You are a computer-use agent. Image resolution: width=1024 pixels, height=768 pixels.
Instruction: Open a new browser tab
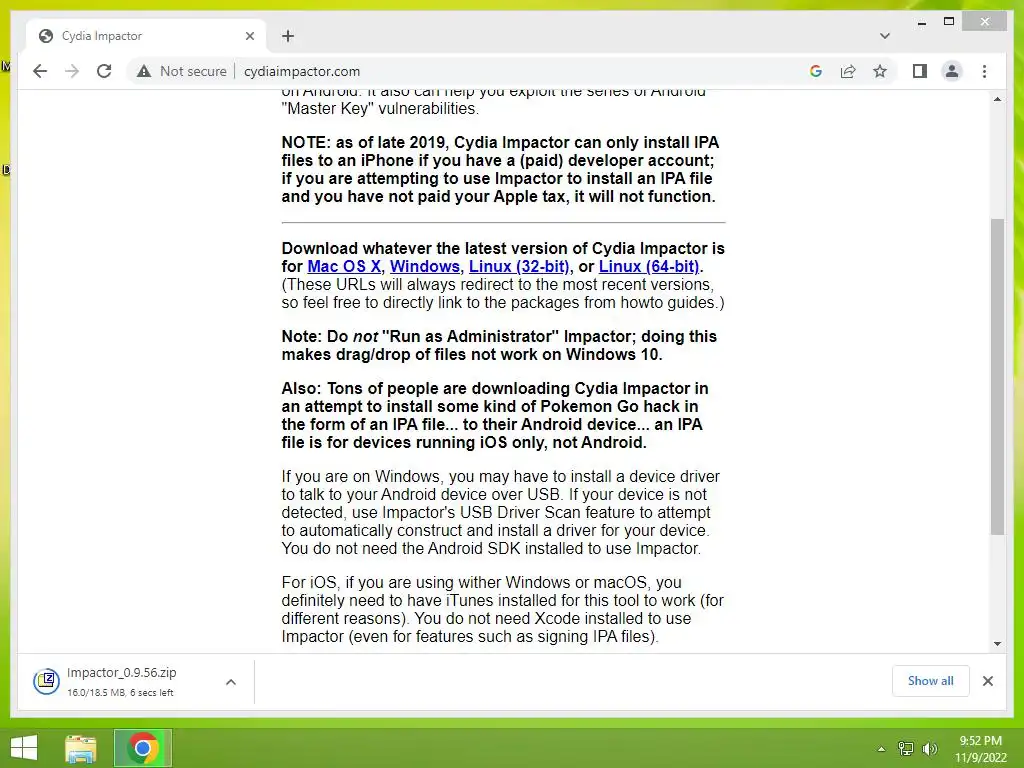(x=288, y=36)
